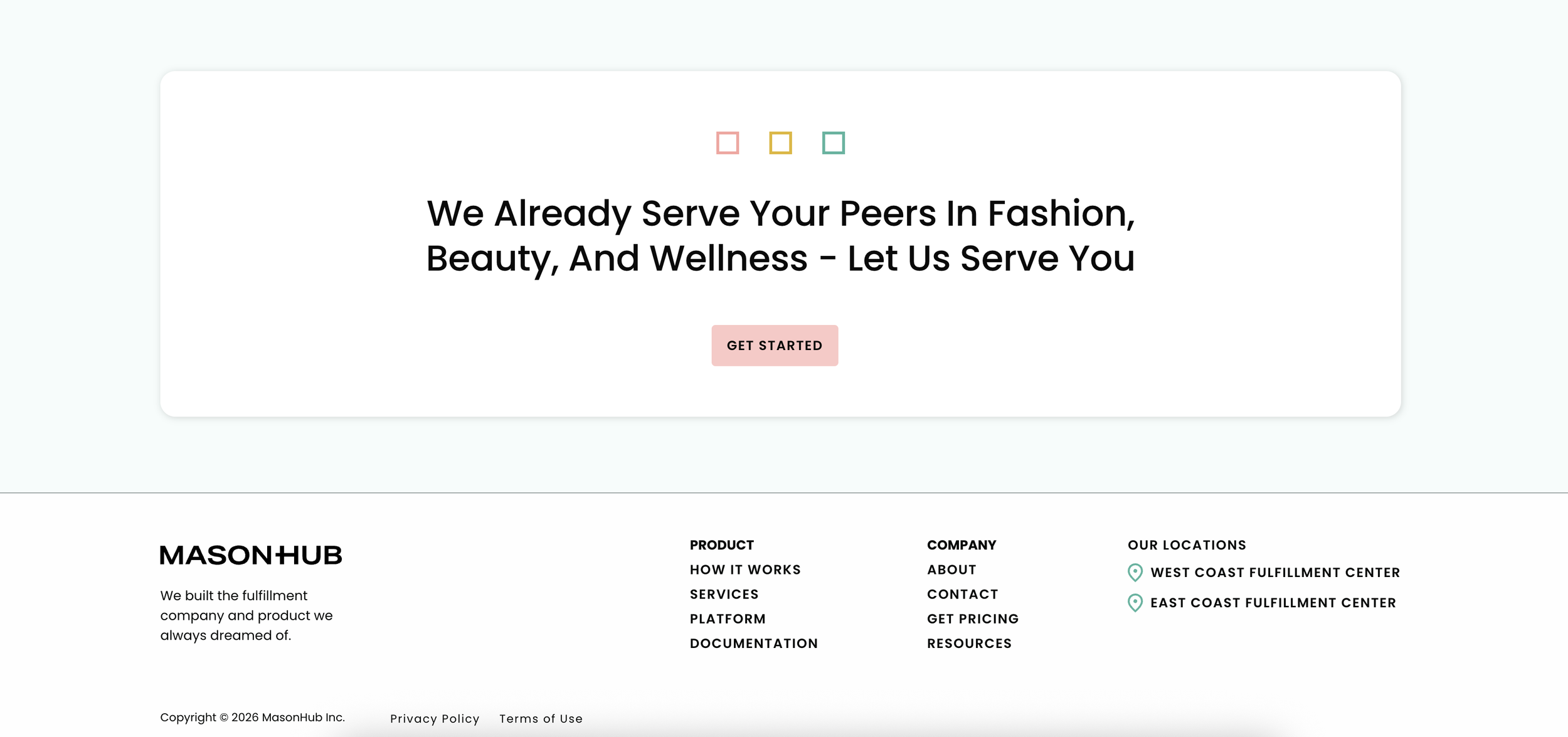This screenshot has width=1568, height=737.
Task: Open the Terms of Use link
Action: (x=541, y=719)
